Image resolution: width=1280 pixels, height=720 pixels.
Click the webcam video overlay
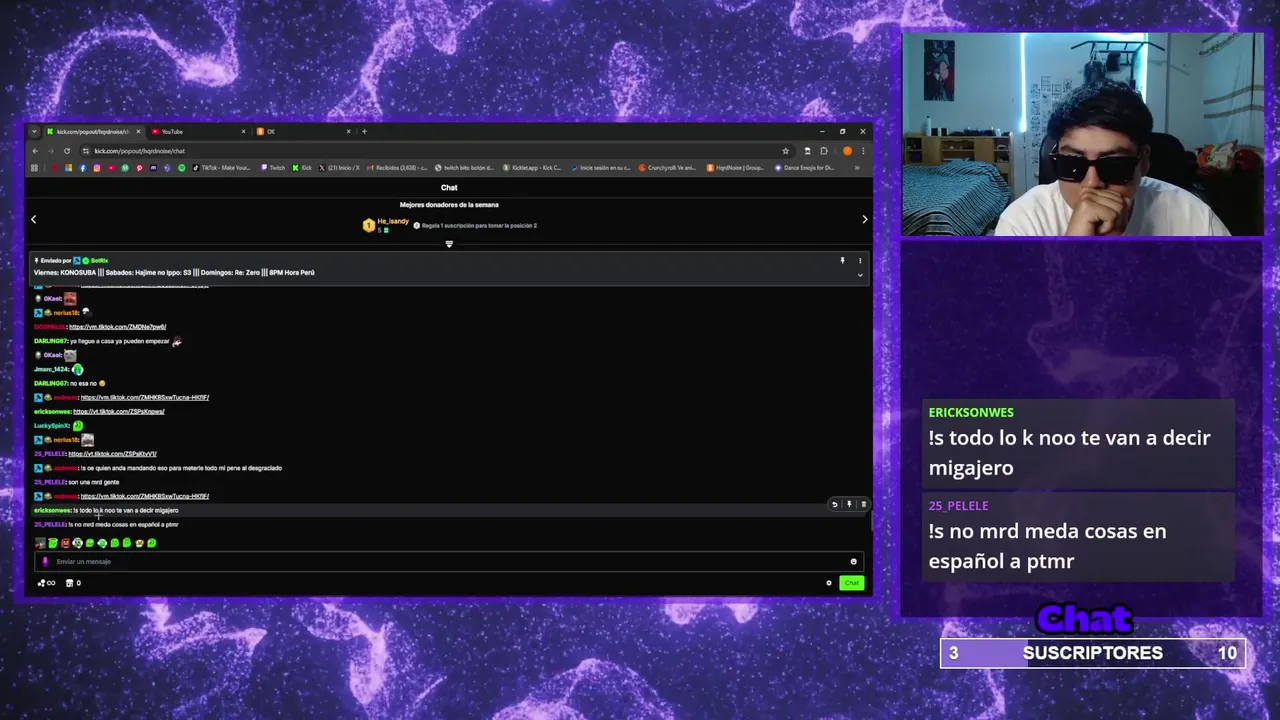coord(1082,134)
